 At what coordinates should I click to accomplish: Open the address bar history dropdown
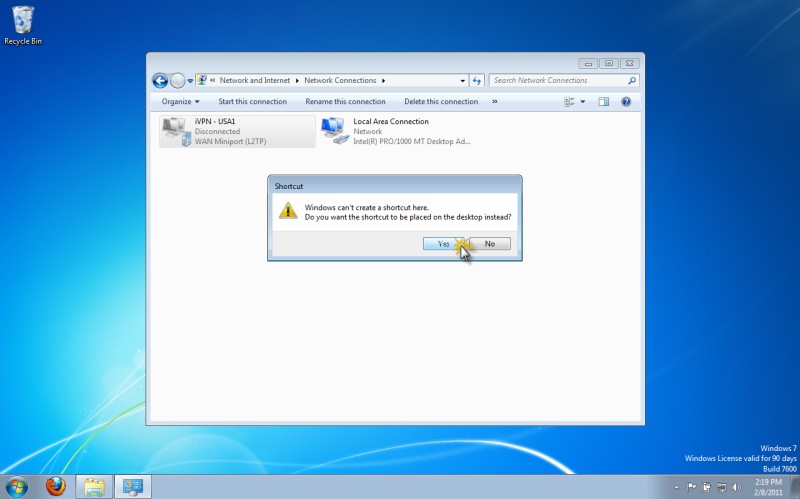click(462, 81)
